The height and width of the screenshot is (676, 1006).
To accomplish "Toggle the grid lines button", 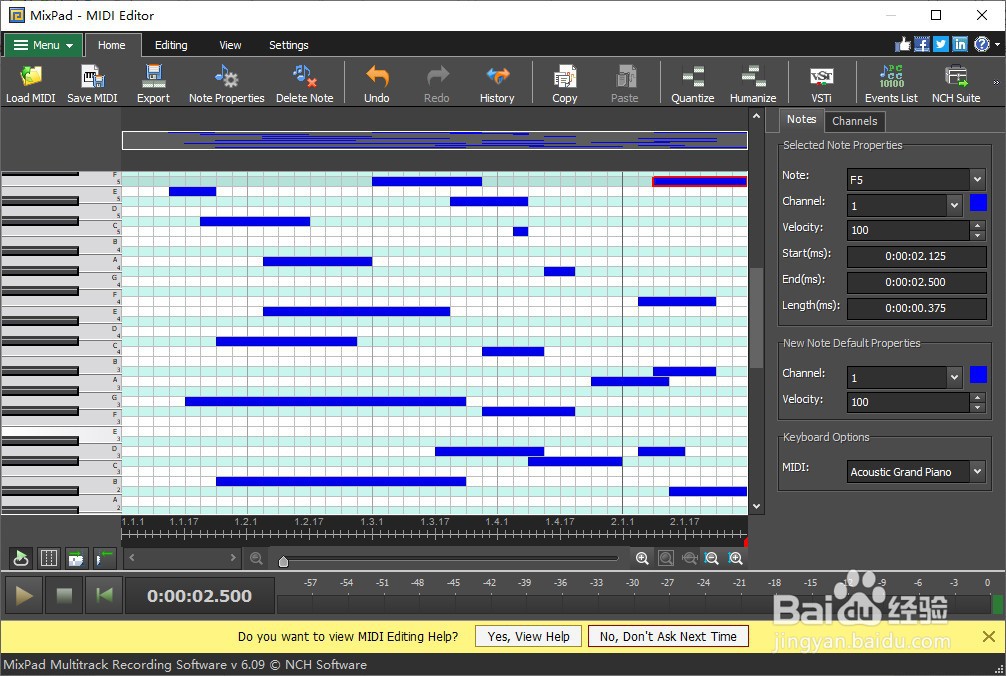I will click(x=49, y=558).
